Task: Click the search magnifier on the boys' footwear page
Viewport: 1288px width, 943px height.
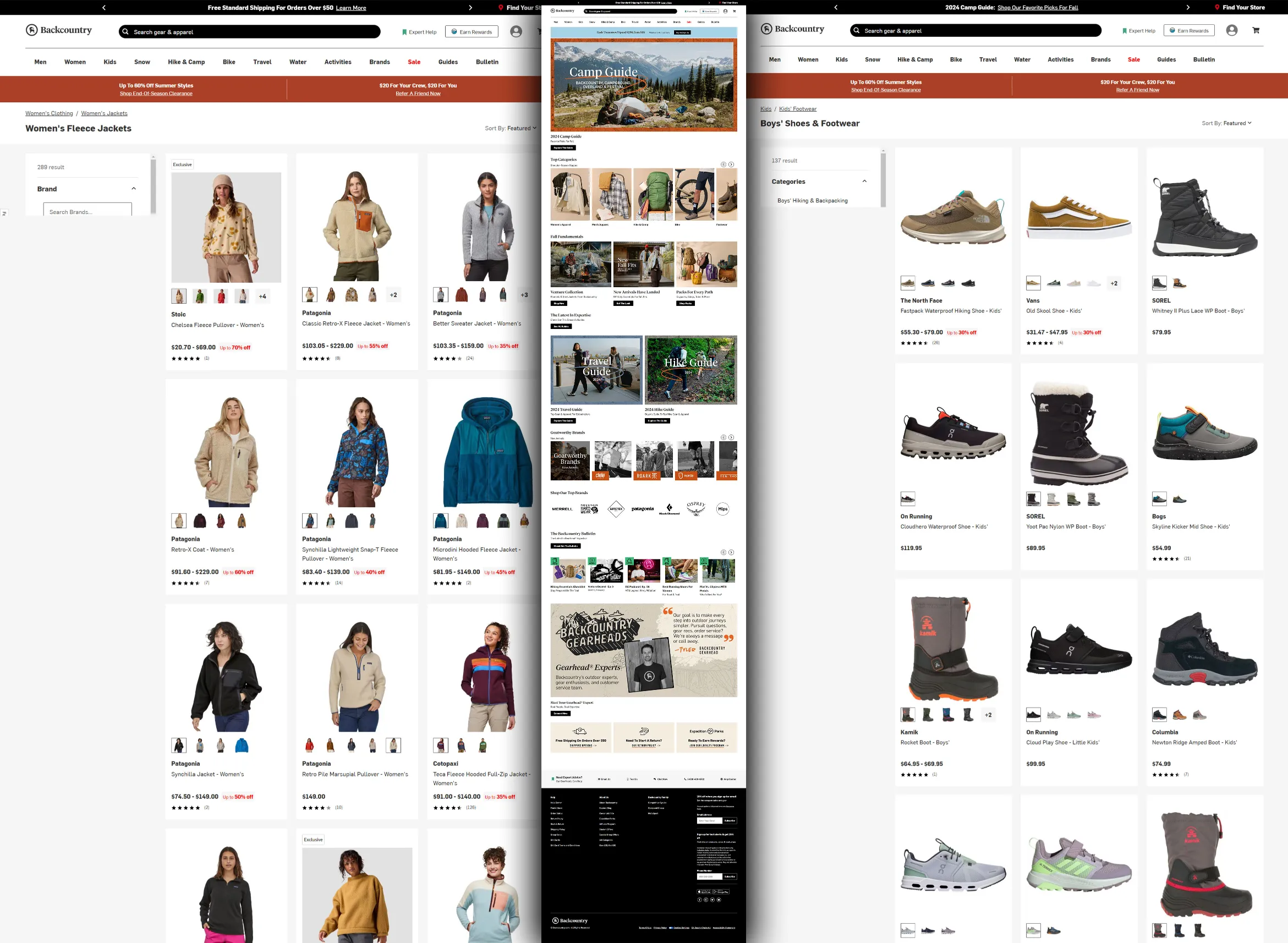Action: click(x=856, y=31)
